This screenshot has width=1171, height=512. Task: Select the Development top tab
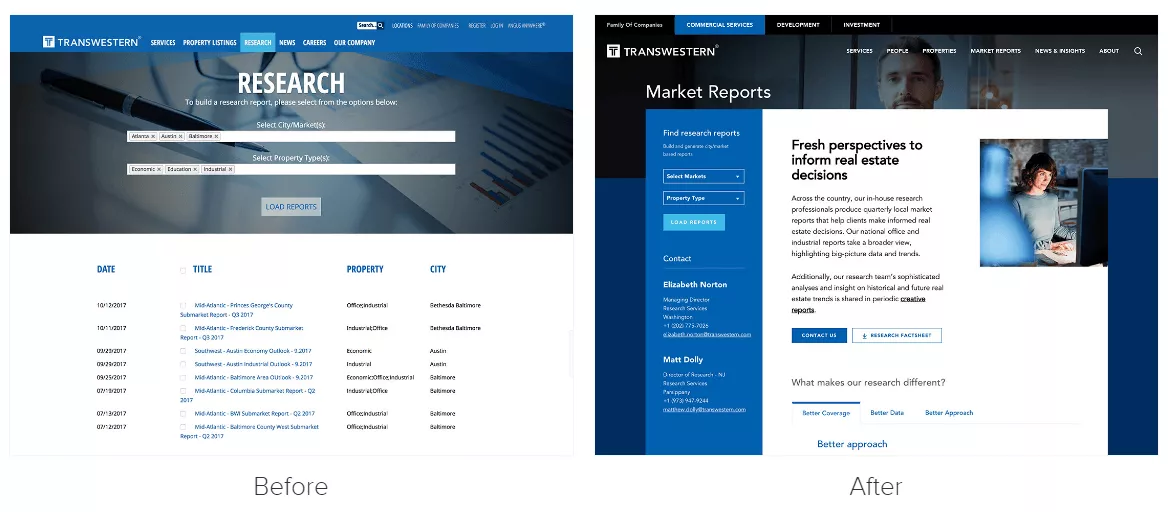[x=798, y=25]
